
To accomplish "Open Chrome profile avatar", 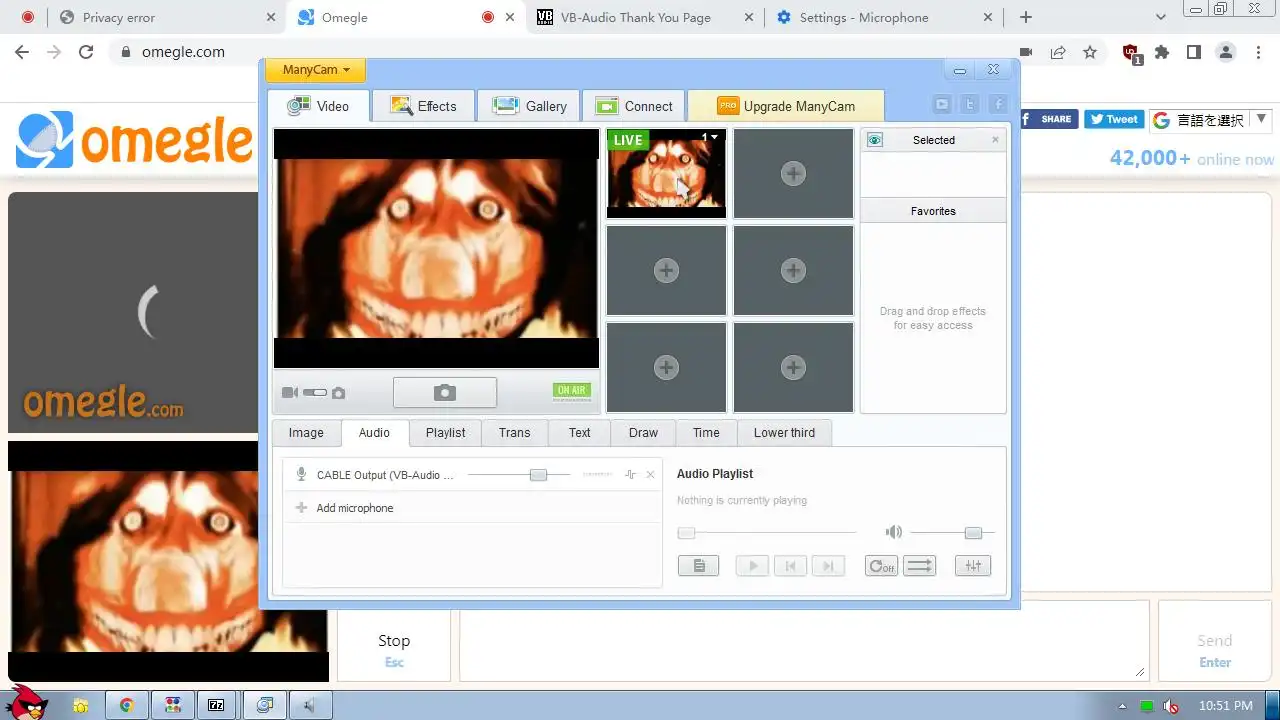I will [x=1225, y=52].
